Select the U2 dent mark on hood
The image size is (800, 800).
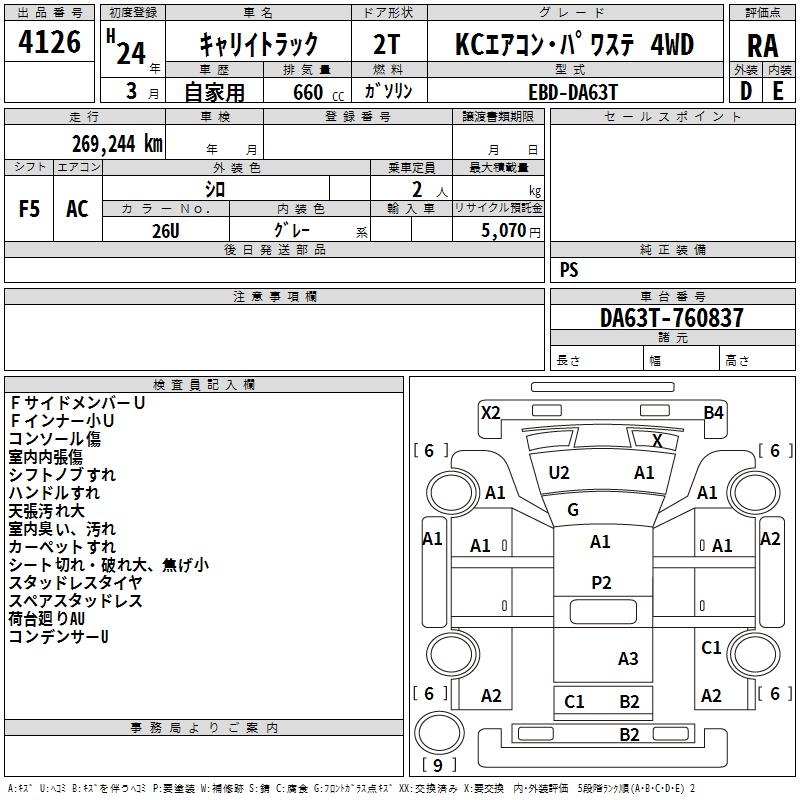(559, 473)
